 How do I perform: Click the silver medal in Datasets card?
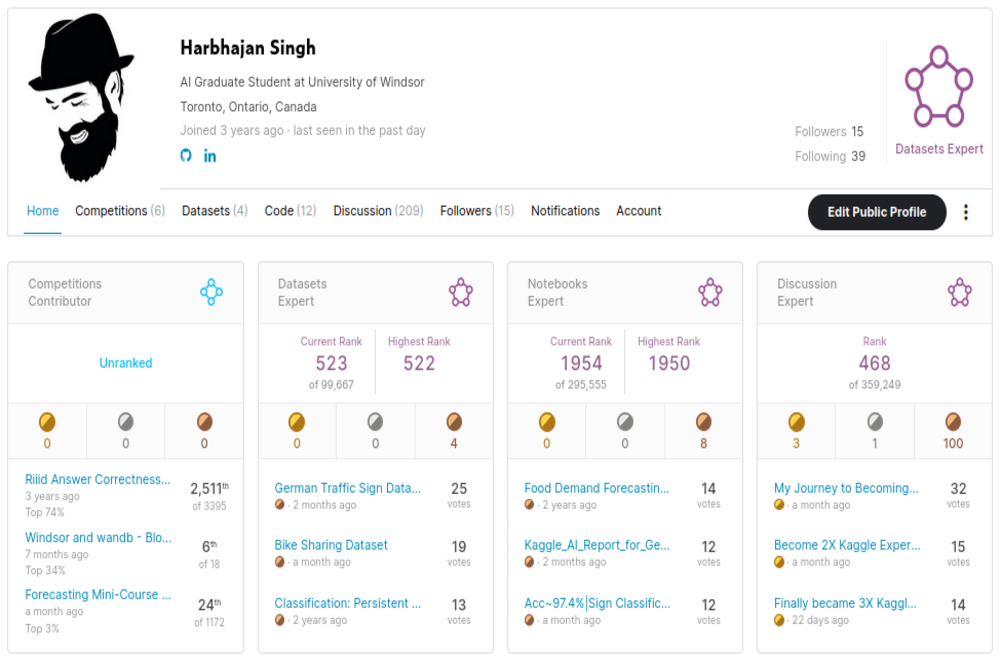375,421
